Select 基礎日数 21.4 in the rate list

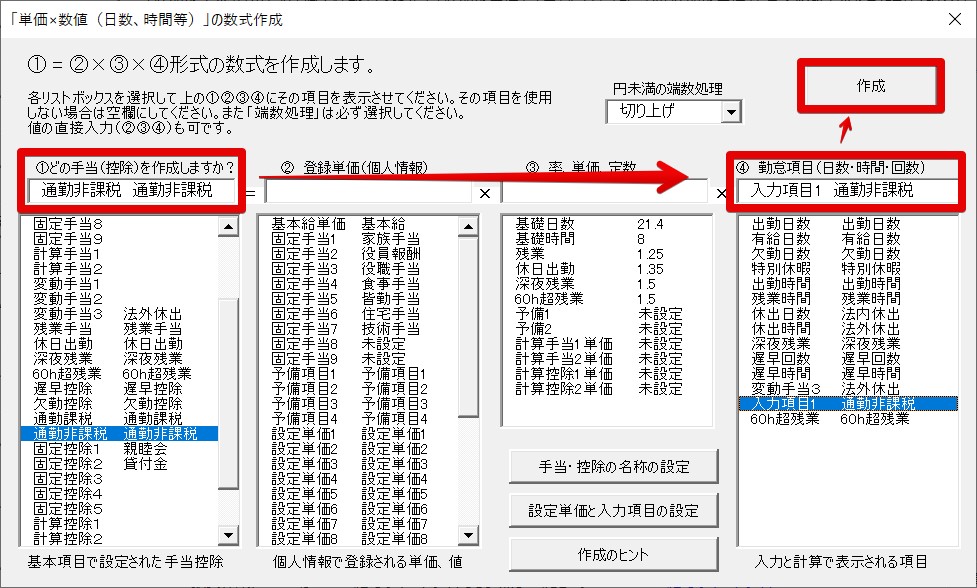(x=600, y=223)
